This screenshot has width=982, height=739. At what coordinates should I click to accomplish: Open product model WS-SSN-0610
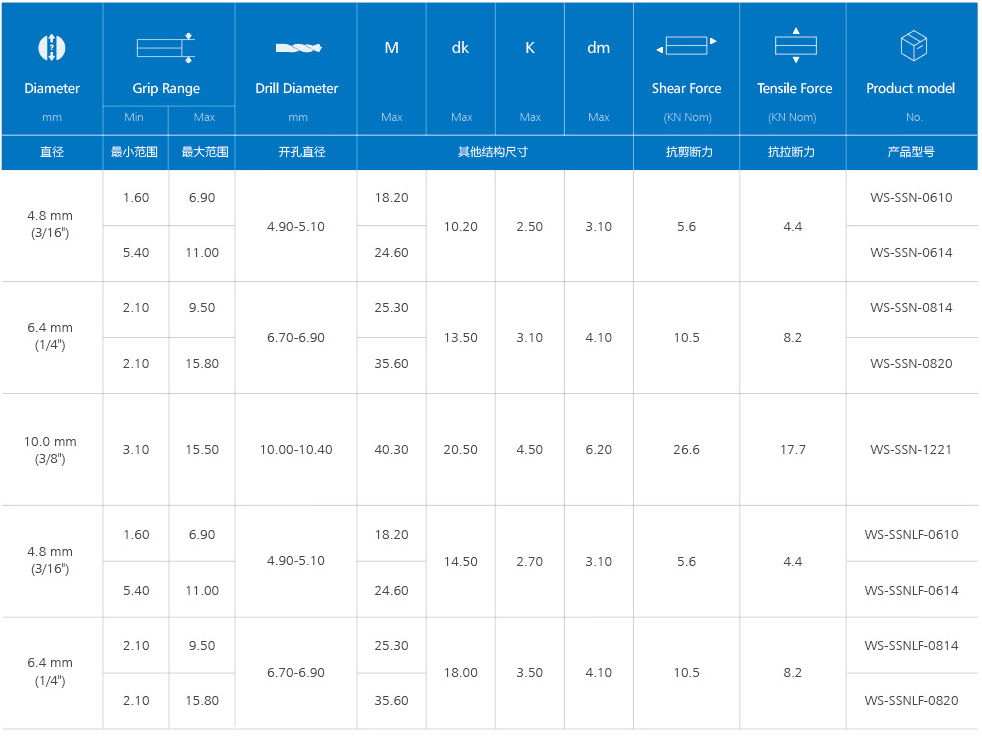[911, 198]
